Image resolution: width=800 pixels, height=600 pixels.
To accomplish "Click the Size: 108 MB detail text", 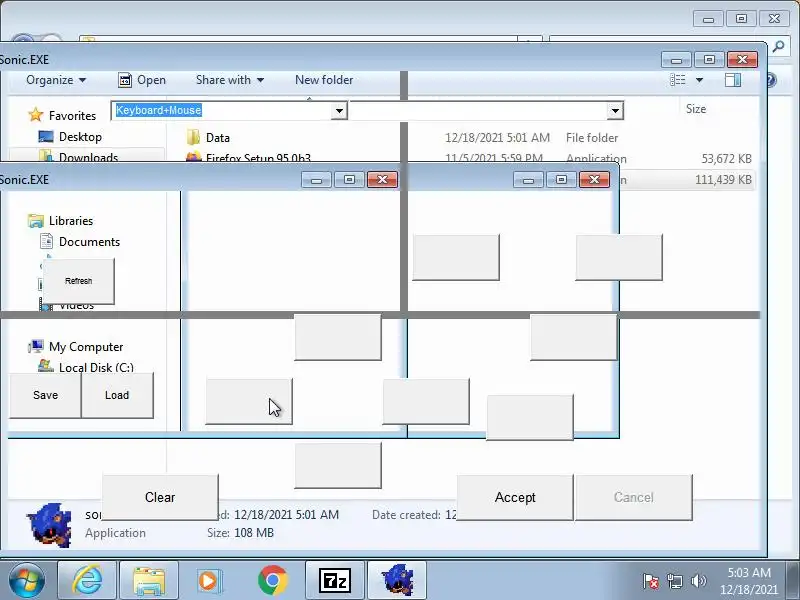I will pyautogui.click(x=240, y=533).
